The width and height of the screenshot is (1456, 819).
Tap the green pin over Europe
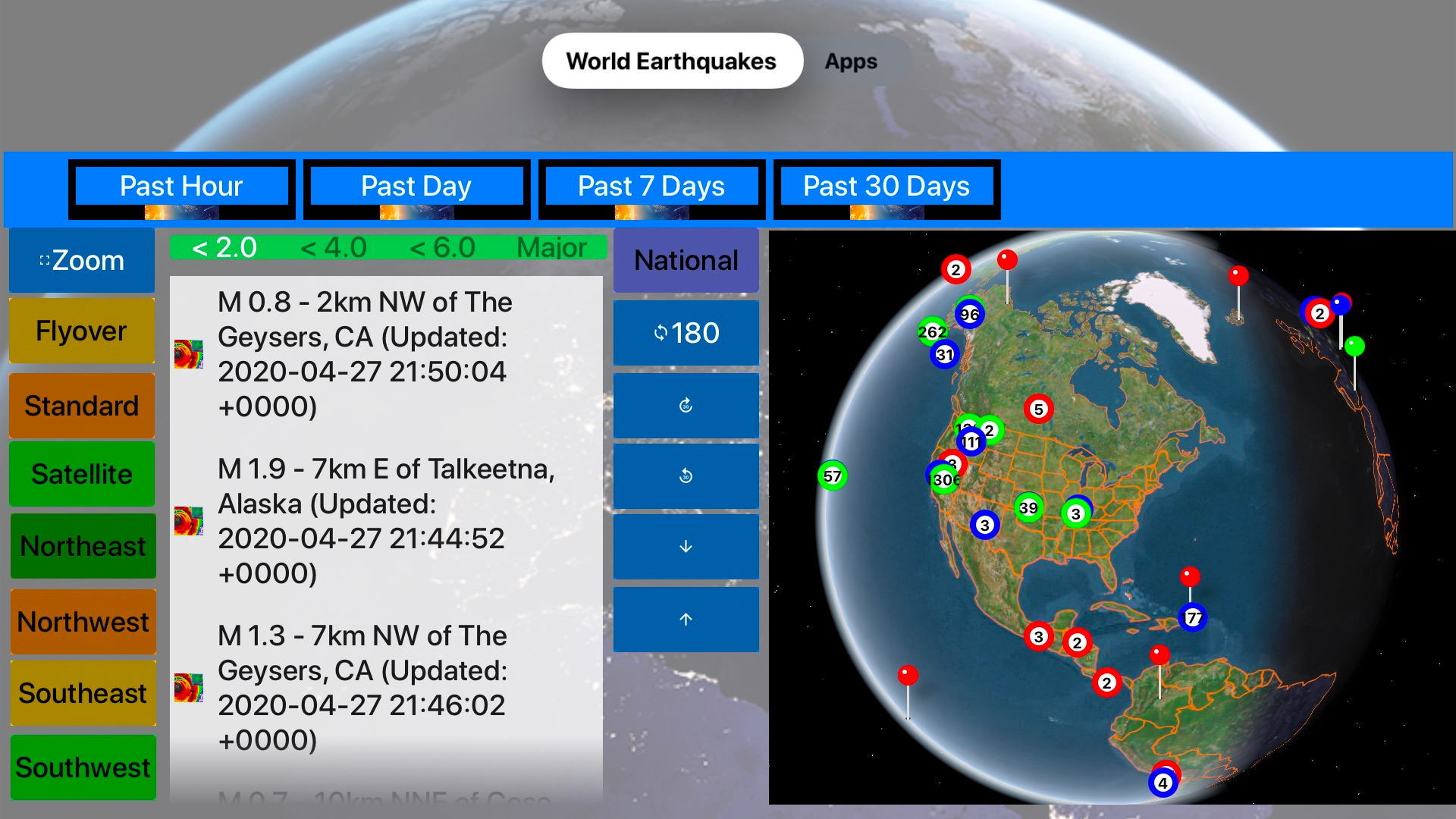click(1354, 347)
